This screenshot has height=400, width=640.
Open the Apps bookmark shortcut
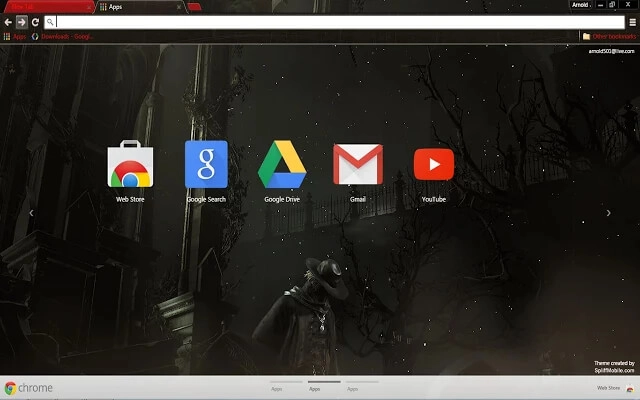[15, 36]
